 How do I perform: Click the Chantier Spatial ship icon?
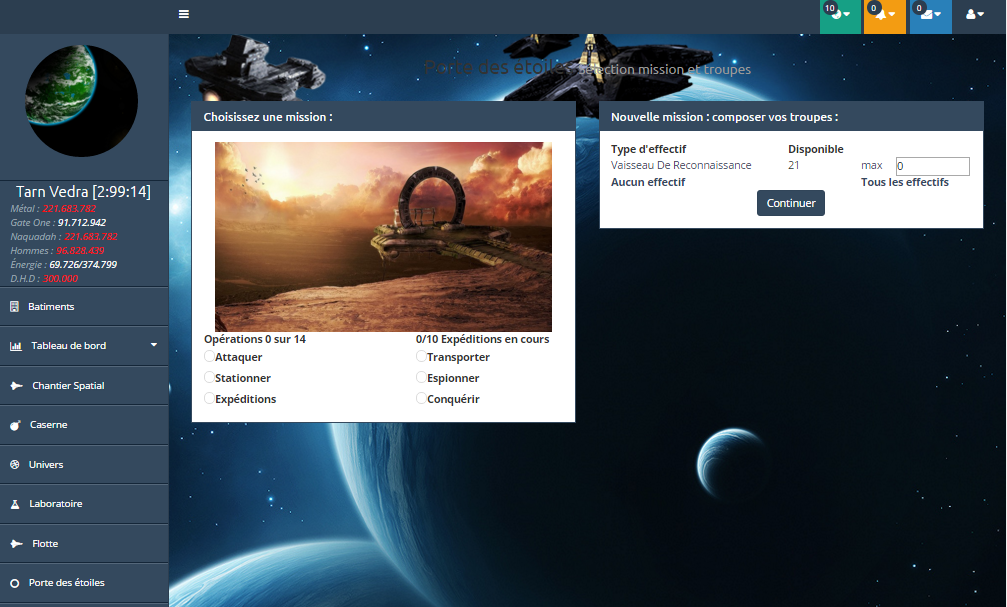point(17,385)
